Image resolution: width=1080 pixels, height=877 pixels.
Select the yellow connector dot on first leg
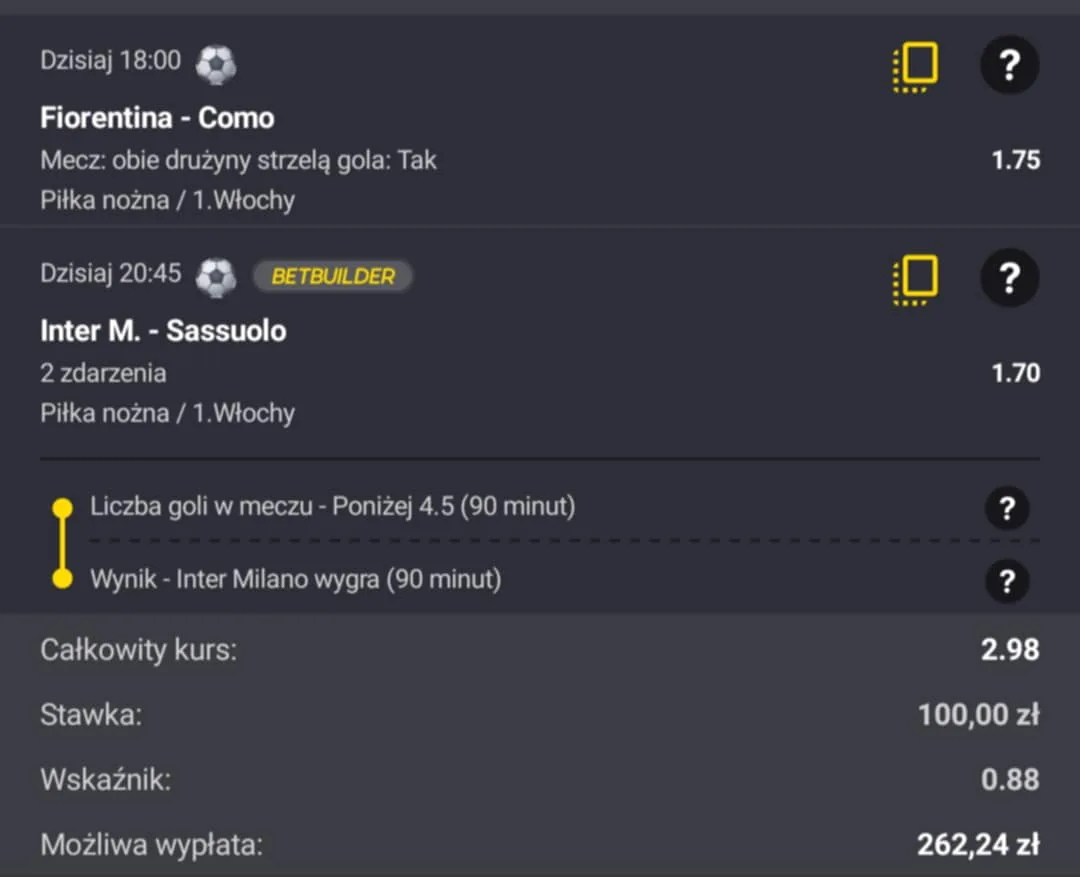coord(62,508)
